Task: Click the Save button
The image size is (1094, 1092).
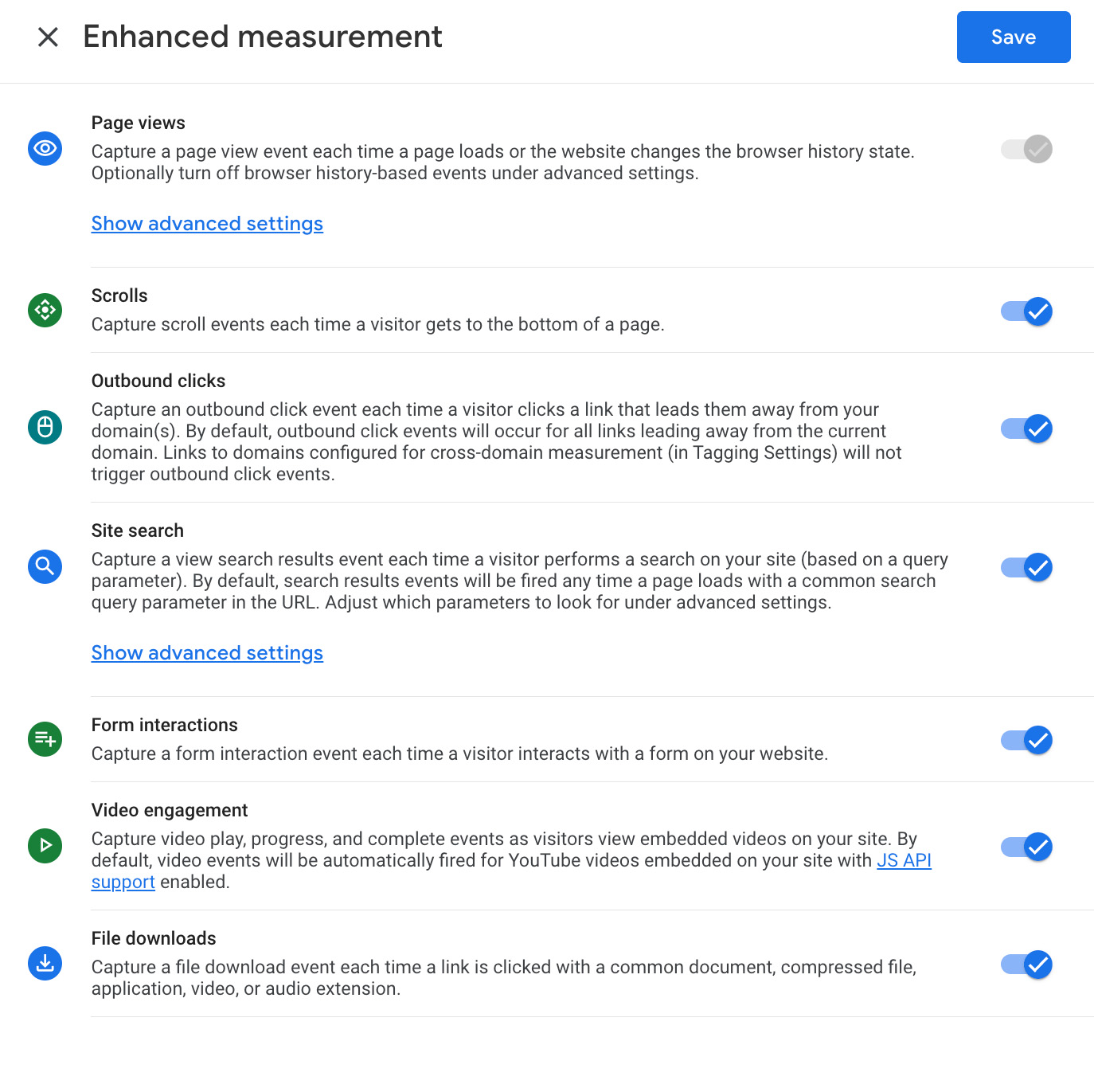Action: pos(1013,37)
